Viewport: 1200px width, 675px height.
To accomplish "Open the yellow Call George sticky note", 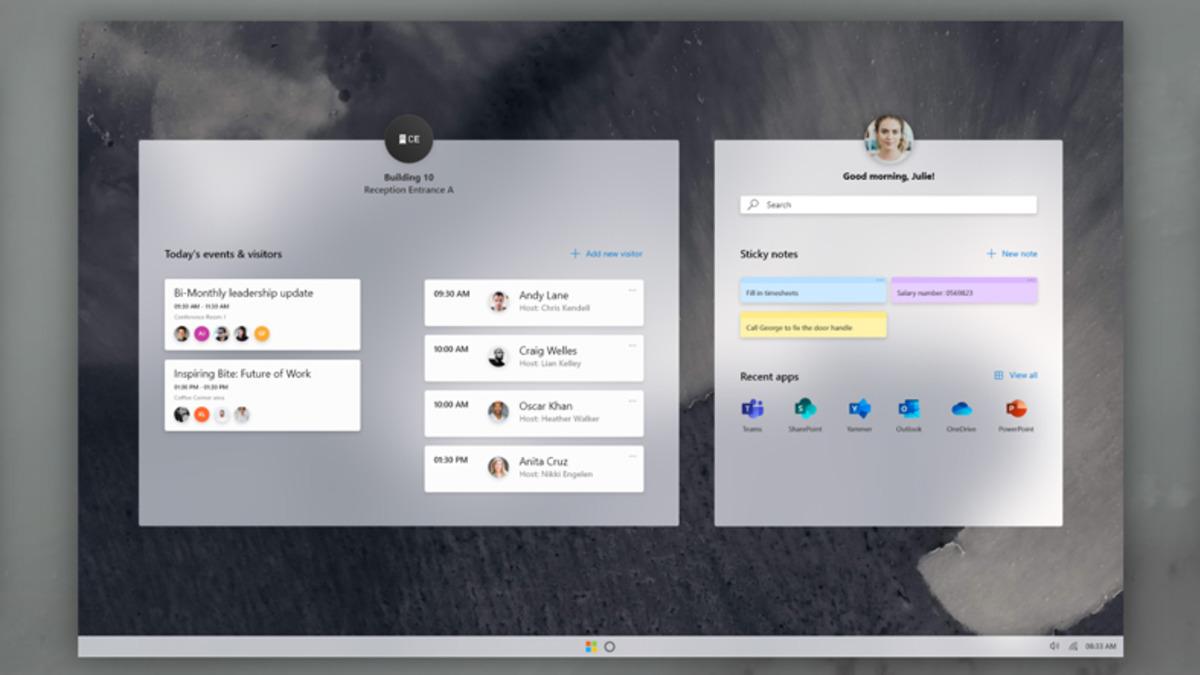I will pos(813,326).
